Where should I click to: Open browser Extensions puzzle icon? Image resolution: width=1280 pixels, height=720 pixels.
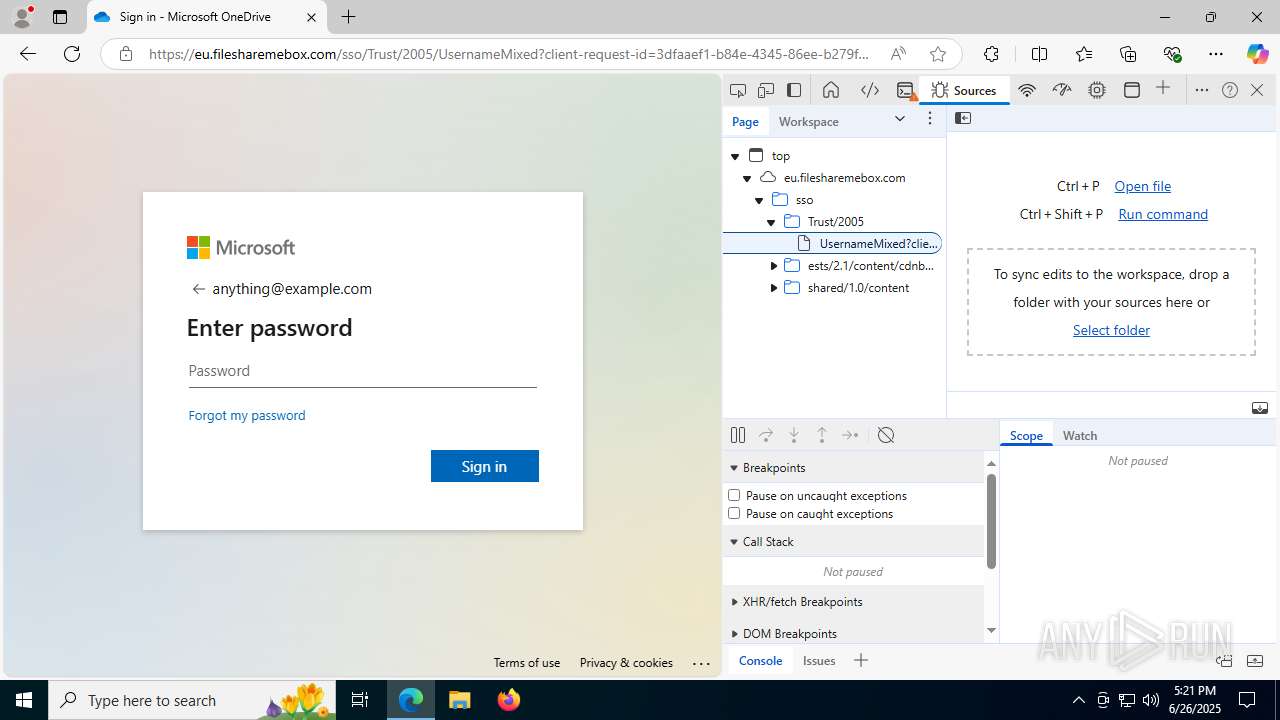pos(991,54)
